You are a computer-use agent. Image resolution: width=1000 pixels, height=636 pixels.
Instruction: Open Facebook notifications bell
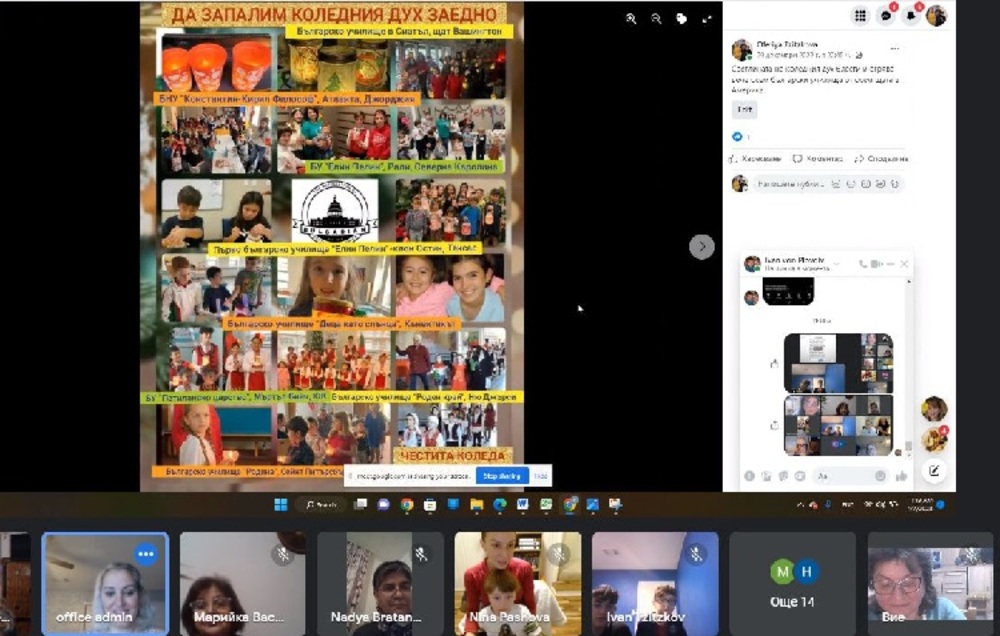click(x=911, y=16)
